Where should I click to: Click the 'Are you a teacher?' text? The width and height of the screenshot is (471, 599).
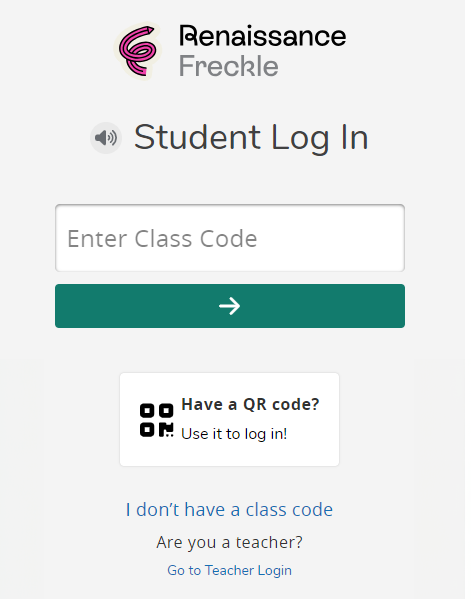coord(229,542)
